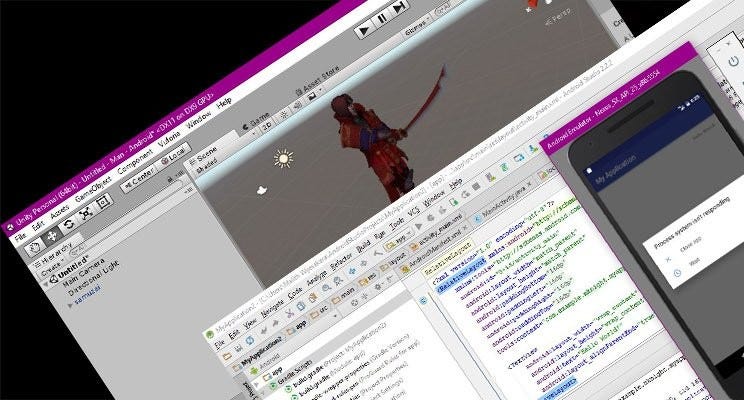Viewport: 744px width, 400px height.
Task: Open the Gizmos dropdown in Scene view
Action: (417, 26)
